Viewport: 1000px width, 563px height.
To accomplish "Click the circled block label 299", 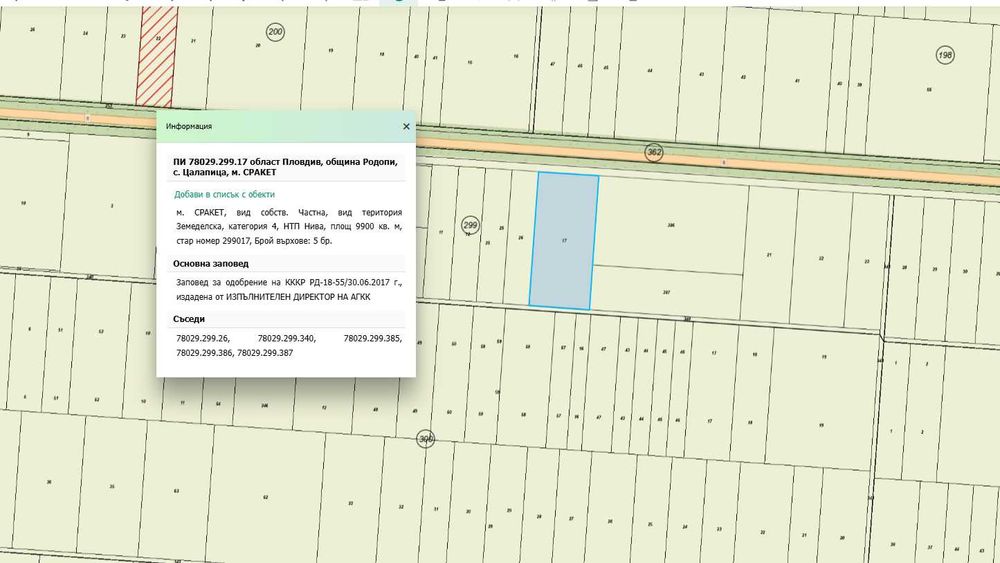I will pyautogui.click(x=470, y=224).
